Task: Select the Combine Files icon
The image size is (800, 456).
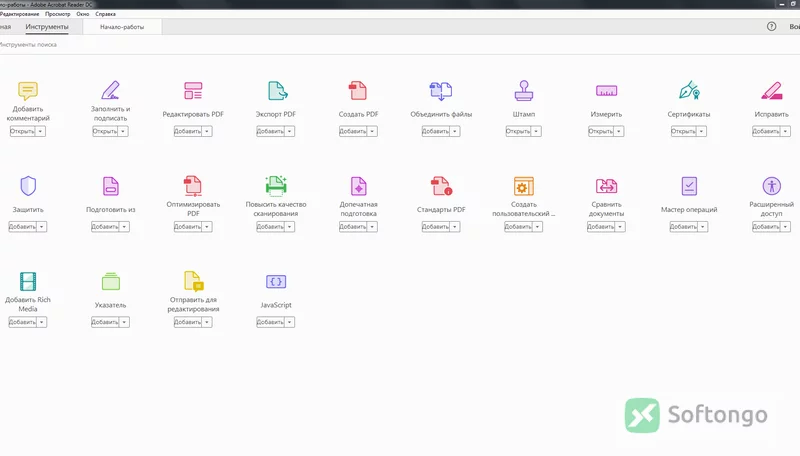Action: [441, 91]
